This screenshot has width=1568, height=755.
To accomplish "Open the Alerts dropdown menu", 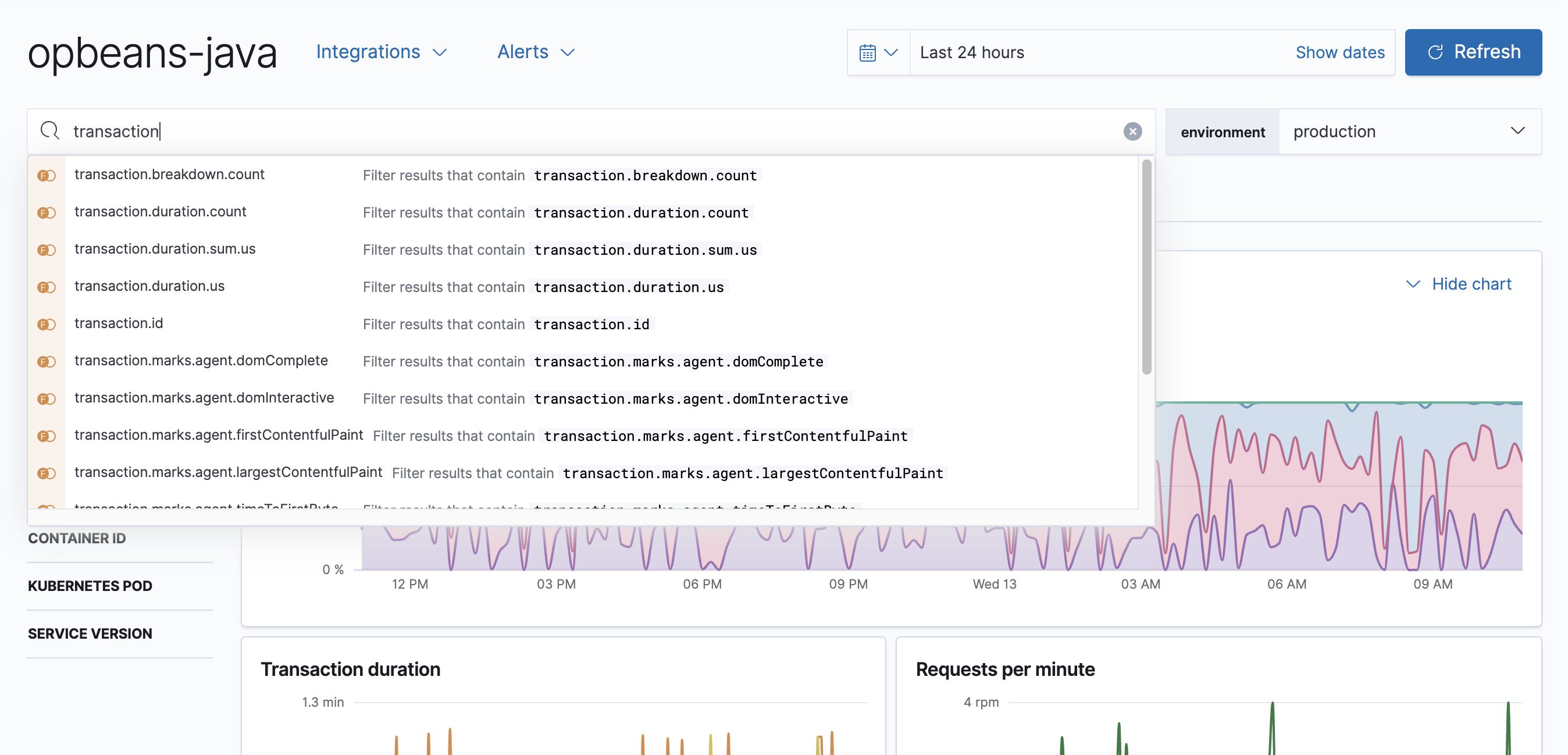I will coord(535,52).
